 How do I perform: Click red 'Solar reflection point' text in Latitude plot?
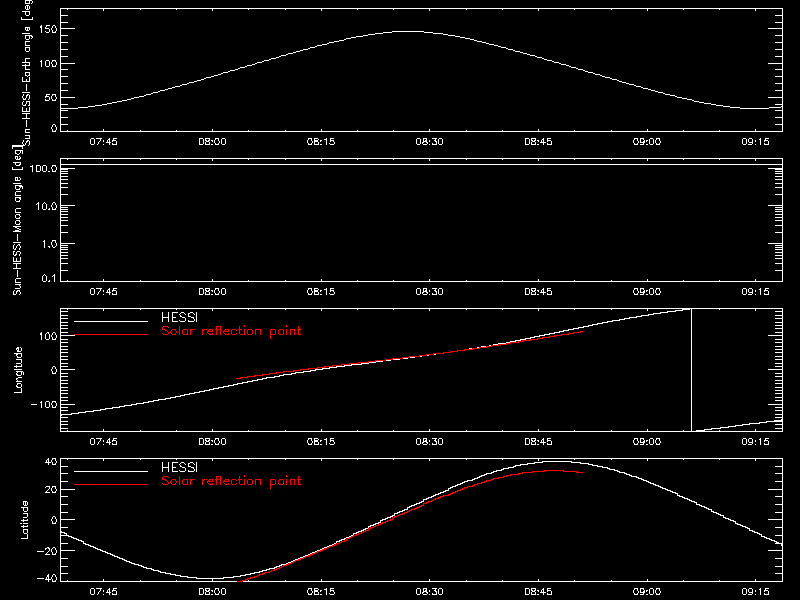(231, 481)
